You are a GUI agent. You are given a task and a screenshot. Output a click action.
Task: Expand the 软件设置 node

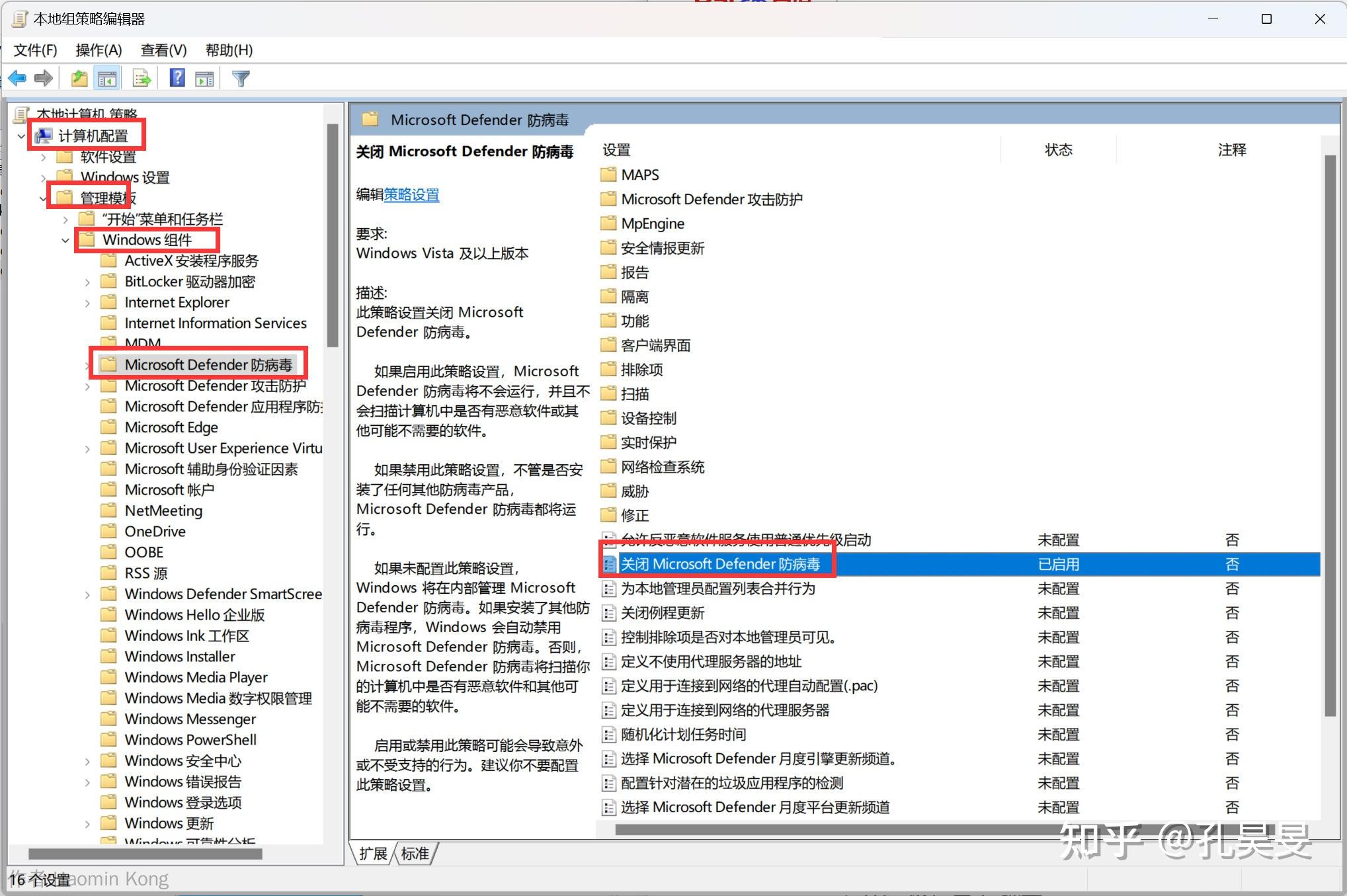pos(43,157)
